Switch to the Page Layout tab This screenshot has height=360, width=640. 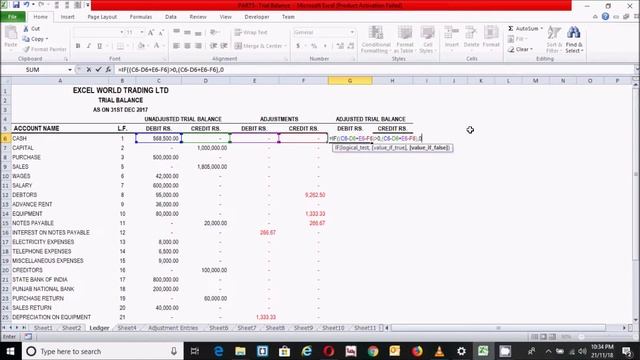102,17
